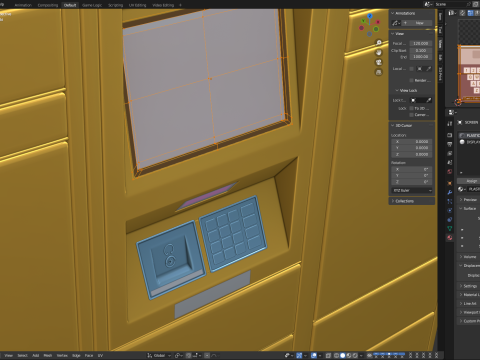Click the Clip Start value field
This screenshot has width=480, height=360.
[x=421, y=50]
